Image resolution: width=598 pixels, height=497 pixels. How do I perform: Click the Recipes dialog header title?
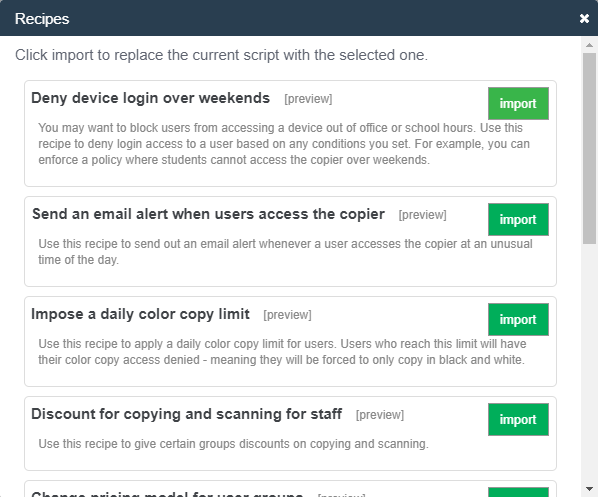[x=42, y=19]
